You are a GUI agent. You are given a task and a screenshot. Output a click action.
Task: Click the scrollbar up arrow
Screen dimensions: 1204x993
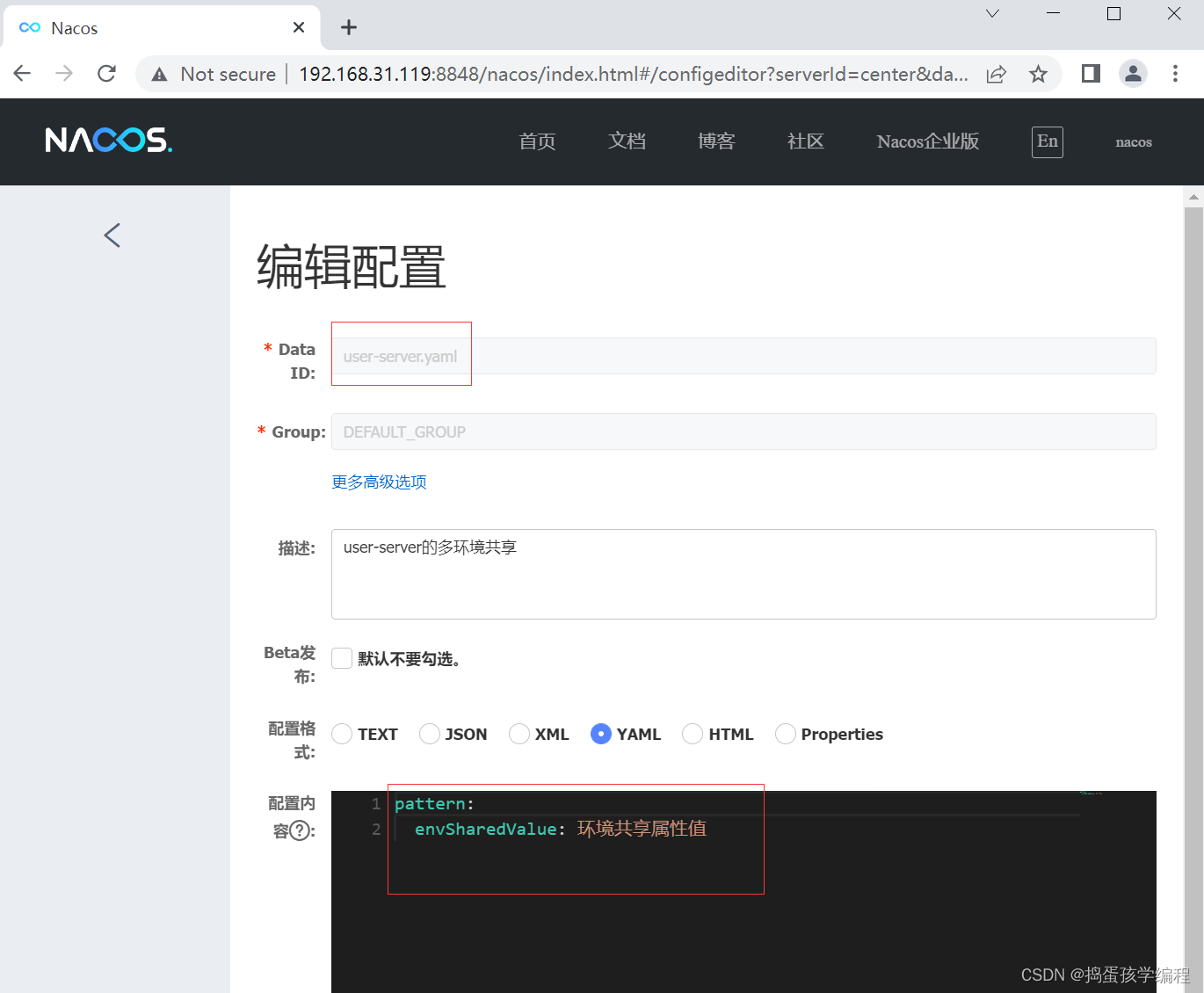point(1193,197)
